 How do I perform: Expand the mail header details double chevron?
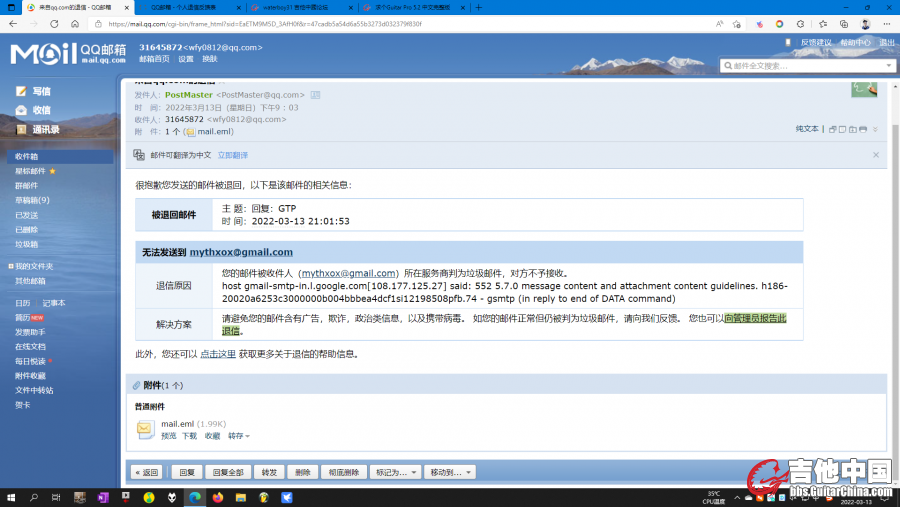click(875, 129)
